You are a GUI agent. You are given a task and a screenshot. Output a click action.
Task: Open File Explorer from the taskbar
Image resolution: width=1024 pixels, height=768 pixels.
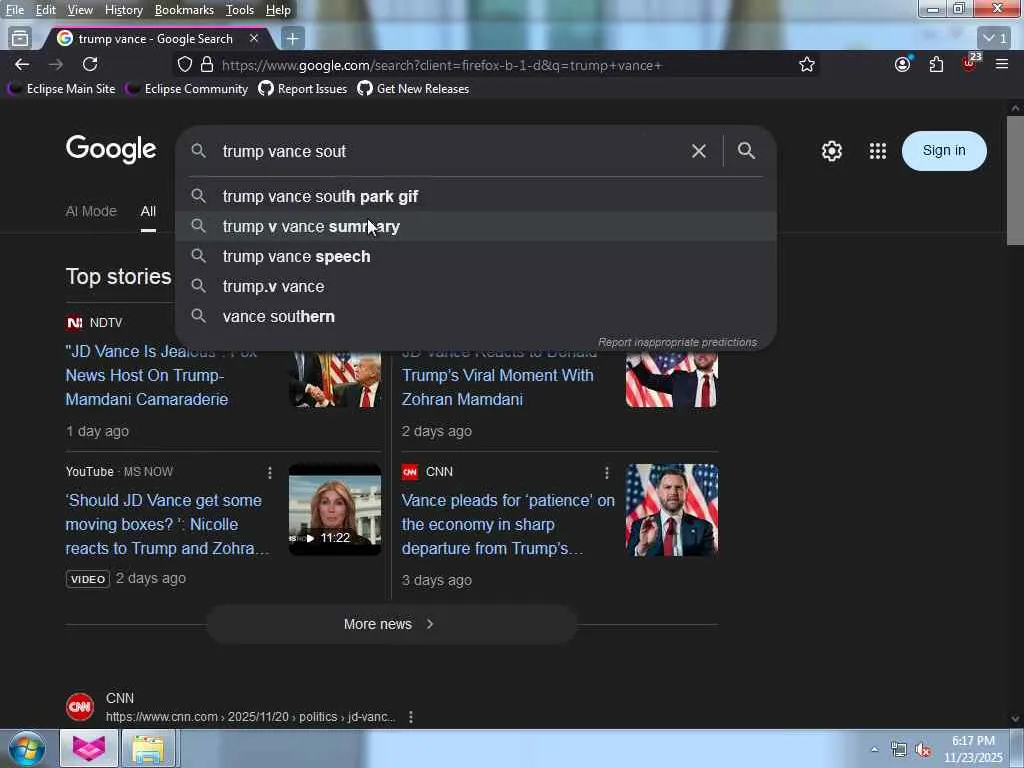[x=148, y=748]
